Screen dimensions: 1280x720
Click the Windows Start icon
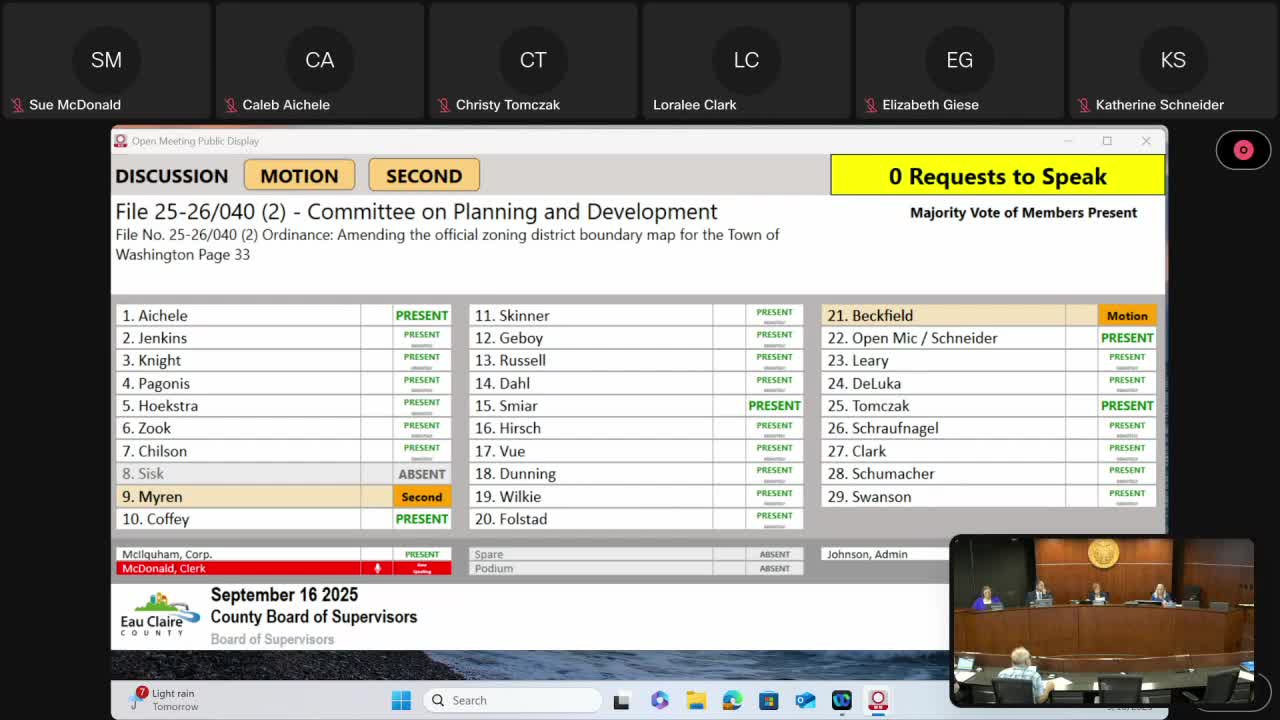click(x=401, y=700)
